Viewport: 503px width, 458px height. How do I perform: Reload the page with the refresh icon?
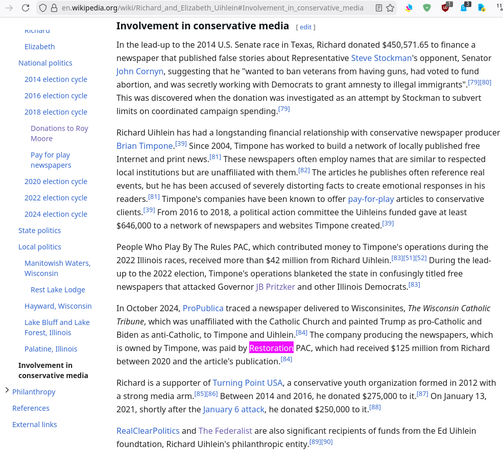point(25,8)
